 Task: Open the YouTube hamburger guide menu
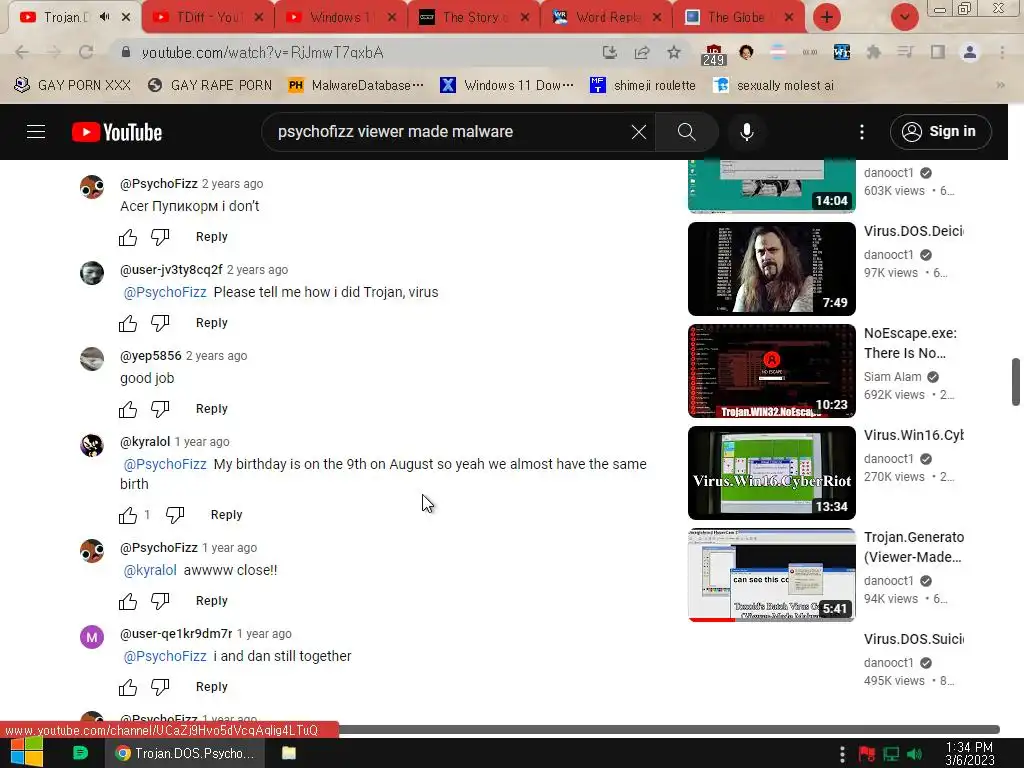click(x=36, y=132)
